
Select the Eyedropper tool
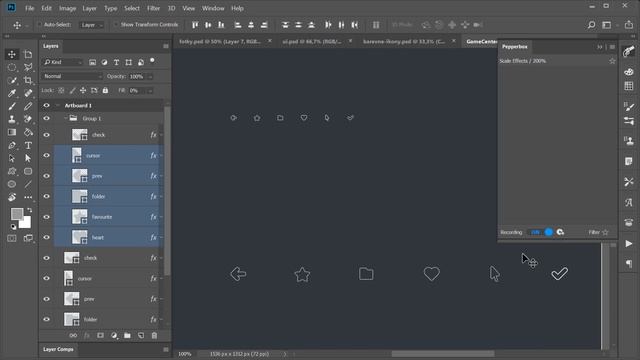coord(12,93)
